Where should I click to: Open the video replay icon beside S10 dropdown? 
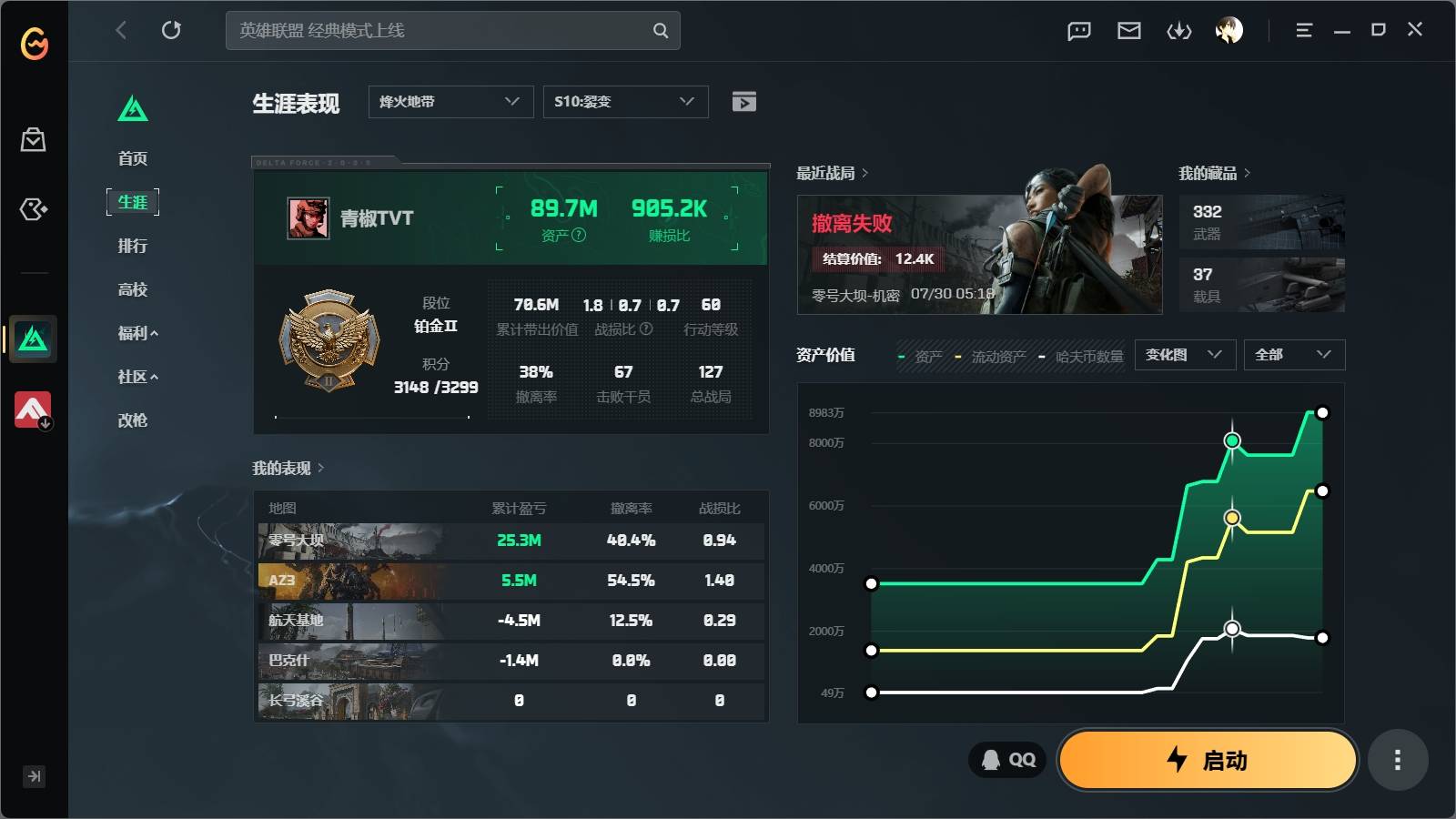click(x=744, y=102)
